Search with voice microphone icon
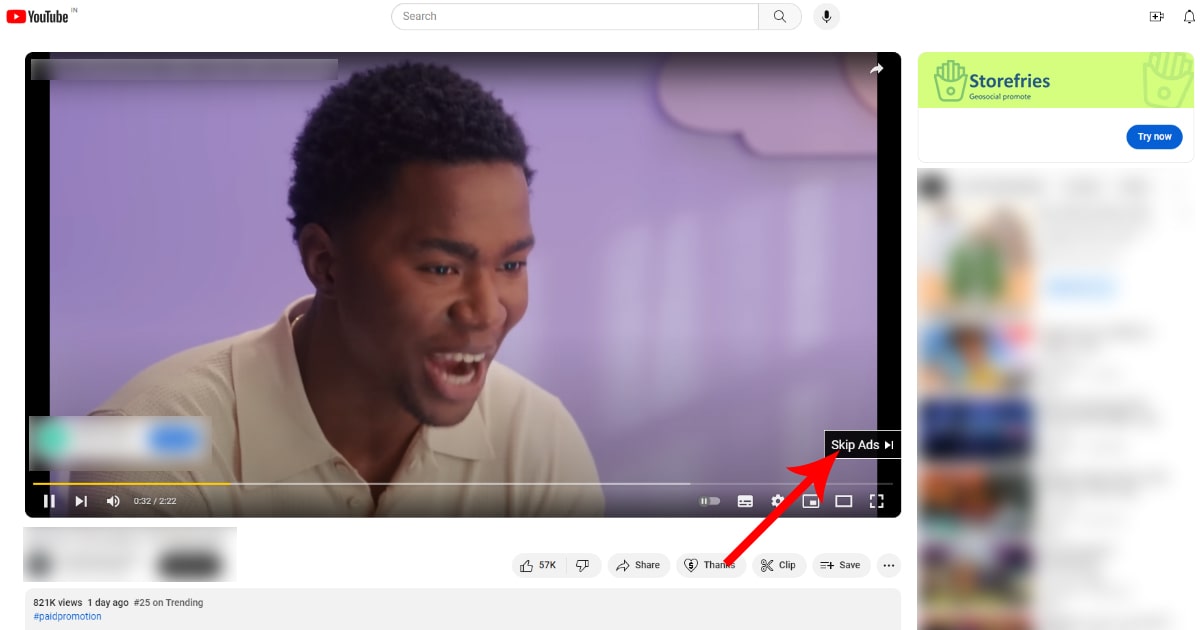Image resolution: width=1200 pixels, height=630 pixels. [x=826, y=16]
